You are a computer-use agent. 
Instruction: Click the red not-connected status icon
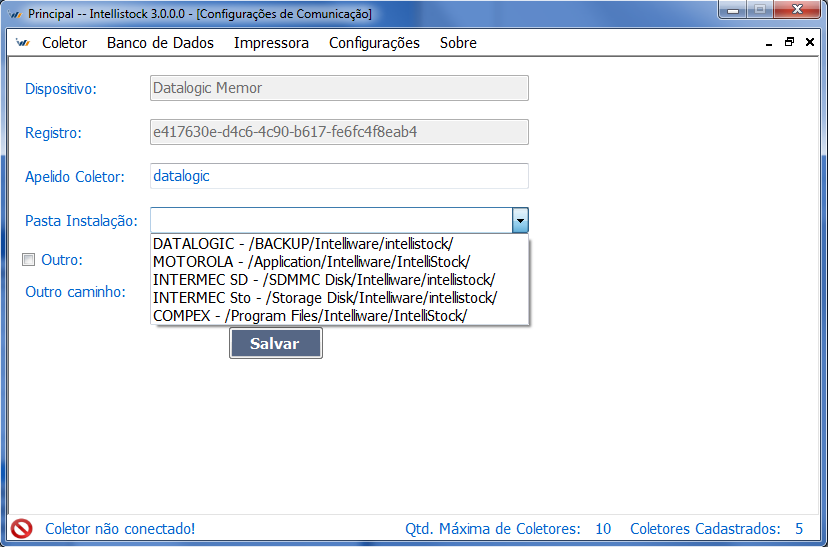click(x=22, y=528)
